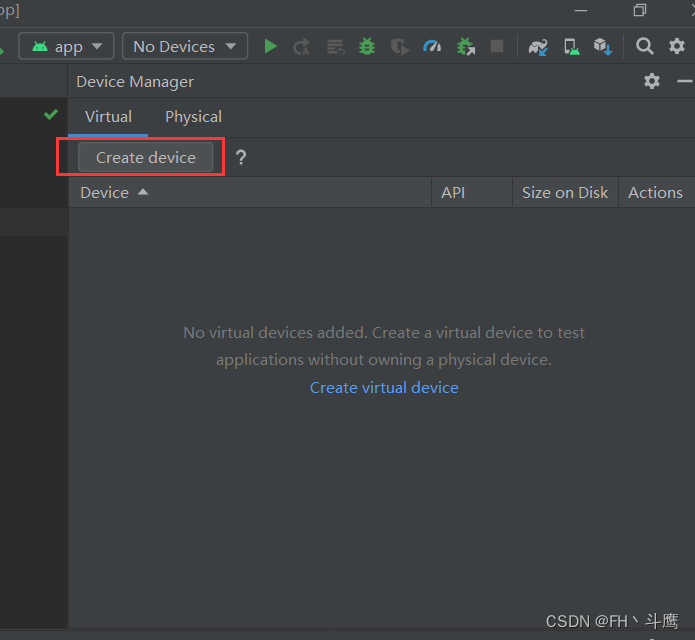Screen dimensions: 695x640
Task: Click the Create device button
Action: point(146,157)
